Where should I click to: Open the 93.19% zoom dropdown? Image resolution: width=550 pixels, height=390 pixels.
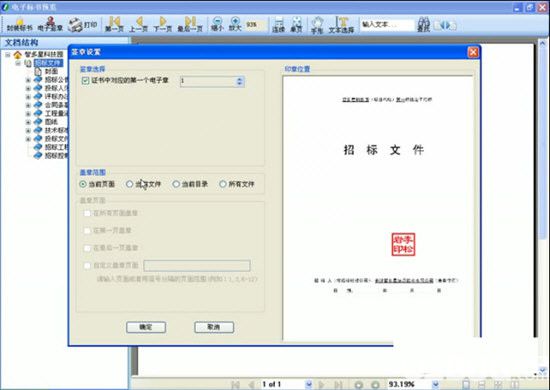tap(435, 385)
